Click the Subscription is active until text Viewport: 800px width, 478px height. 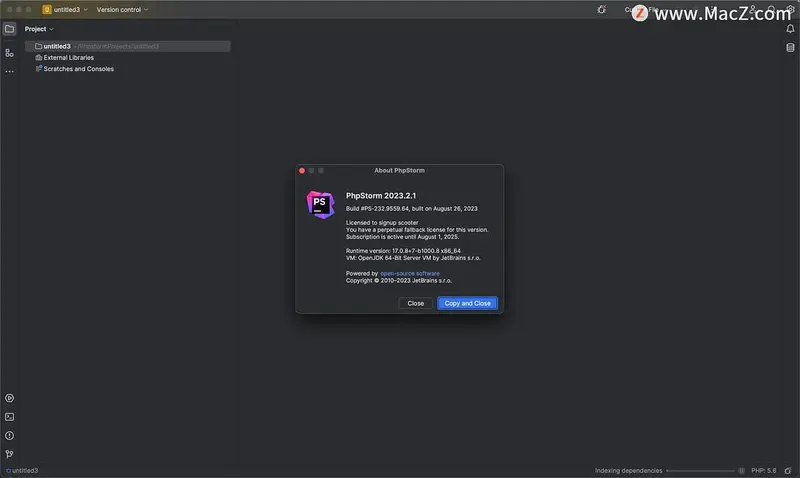(x=402, y=237)
